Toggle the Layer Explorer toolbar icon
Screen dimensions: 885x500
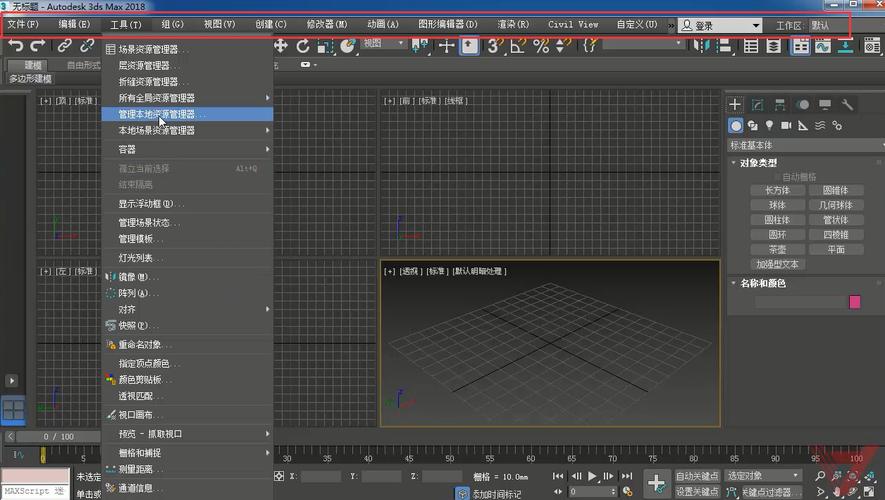tap(774, 46)
